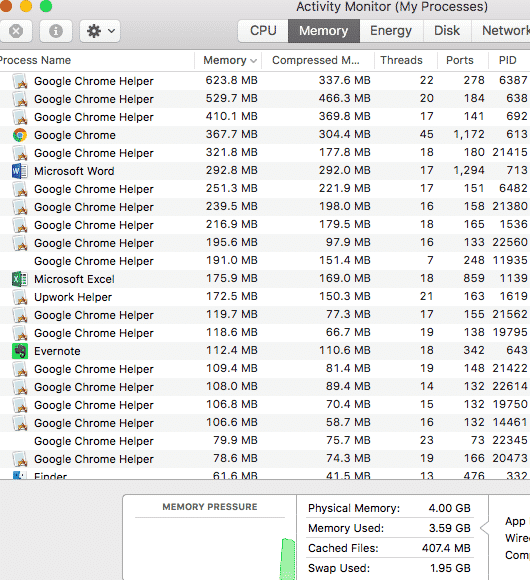
Task: Select the Microsoft Excel process name
Action: coord(74,279)
